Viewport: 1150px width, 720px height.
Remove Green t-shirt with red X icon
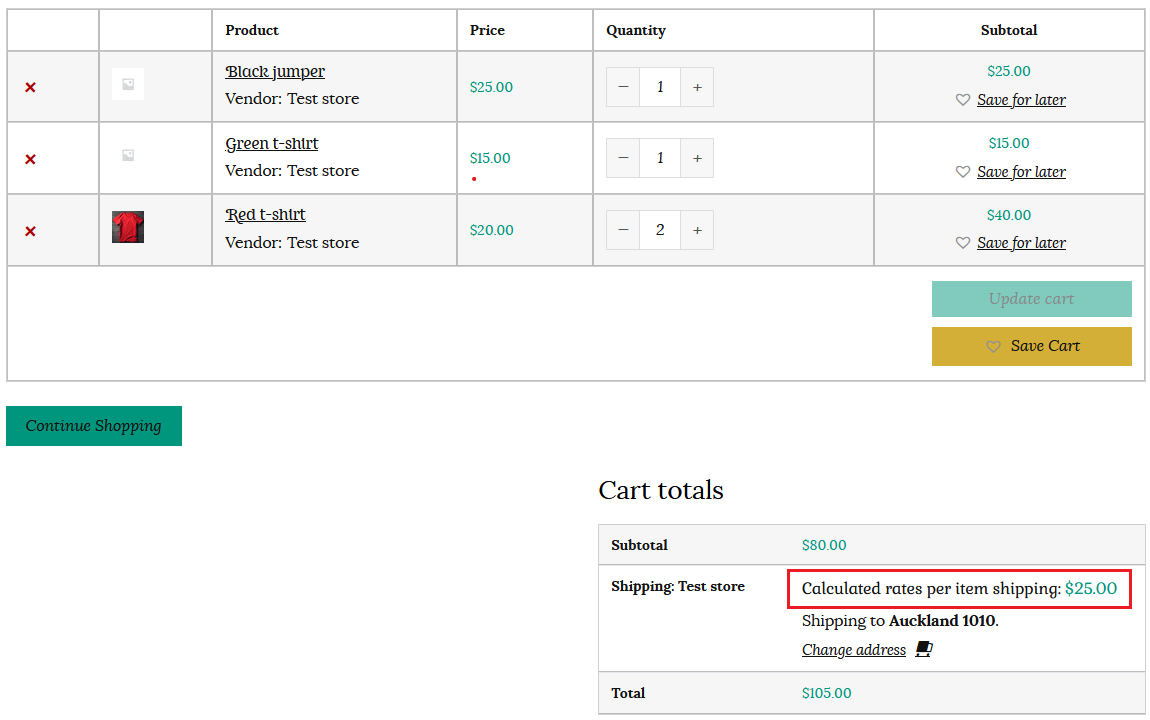pos(30,159)
